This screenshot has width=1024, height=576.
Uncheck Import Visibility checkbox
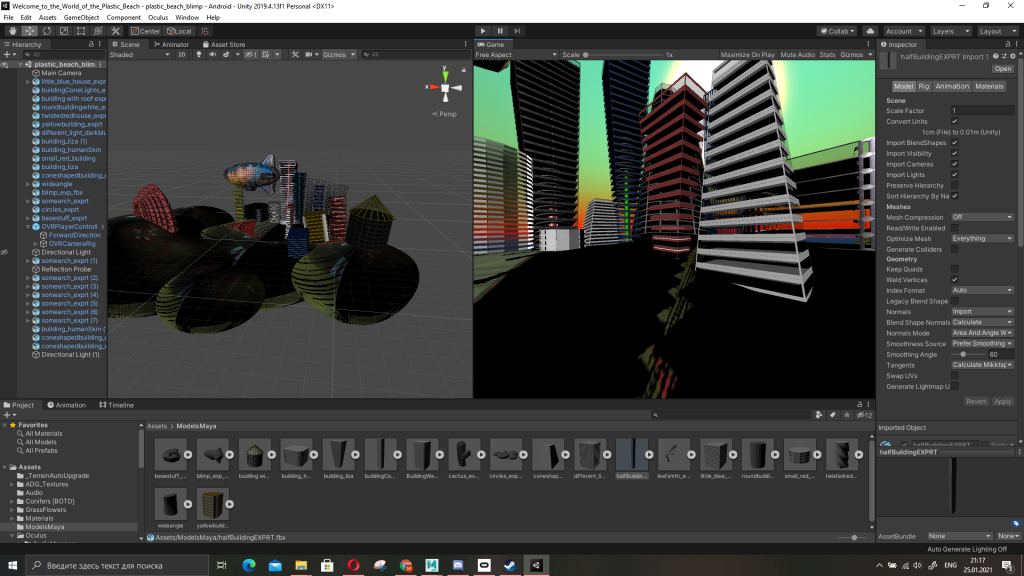pyautogui.click(x=955, y=153)
